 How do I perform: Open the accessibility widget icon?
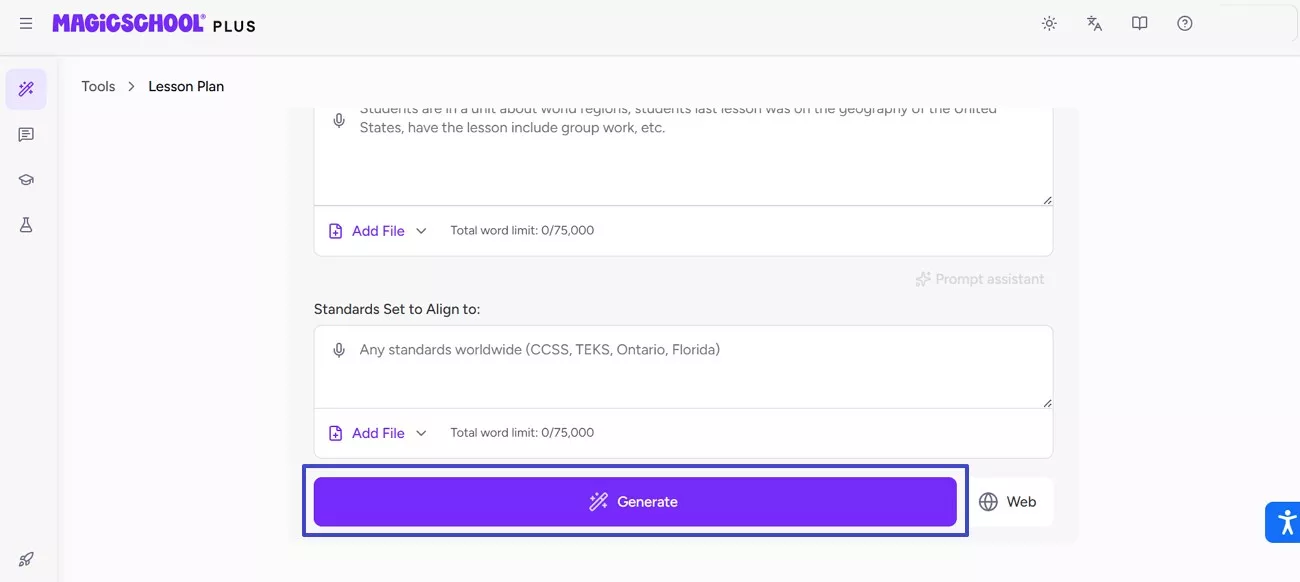[1284, 522]
